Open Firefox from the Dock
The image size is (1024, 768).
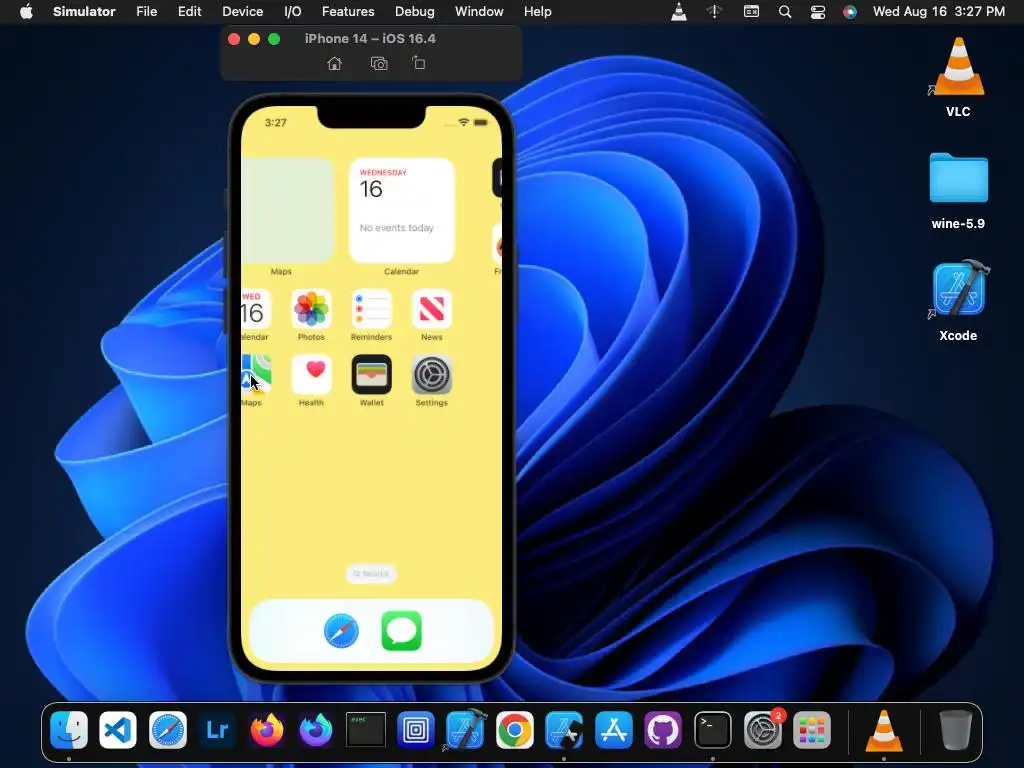267,729
